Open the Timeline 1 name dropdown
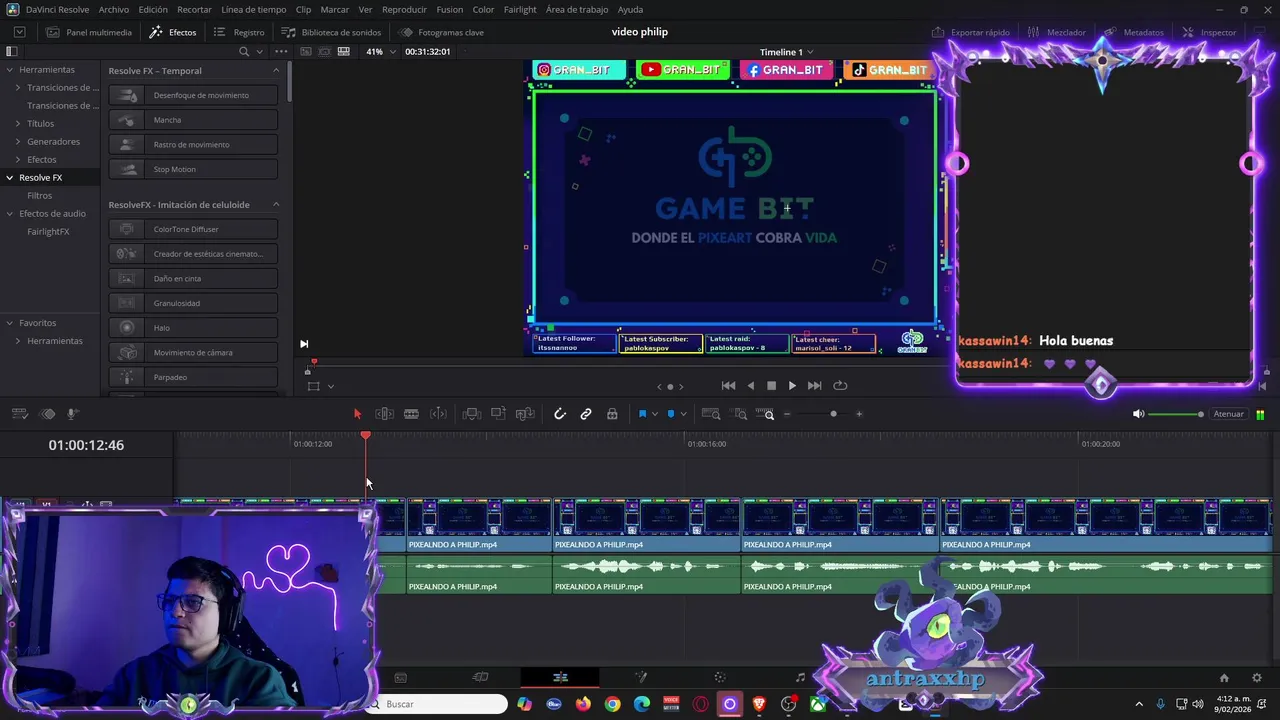The width and height of the screenshot is (1280, 720). coord(786,52)
